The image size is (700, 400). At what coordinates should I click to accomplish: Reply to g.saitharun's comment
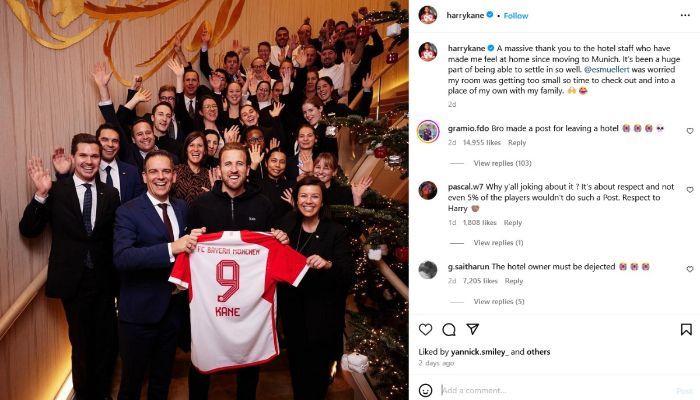click(514, 281)
